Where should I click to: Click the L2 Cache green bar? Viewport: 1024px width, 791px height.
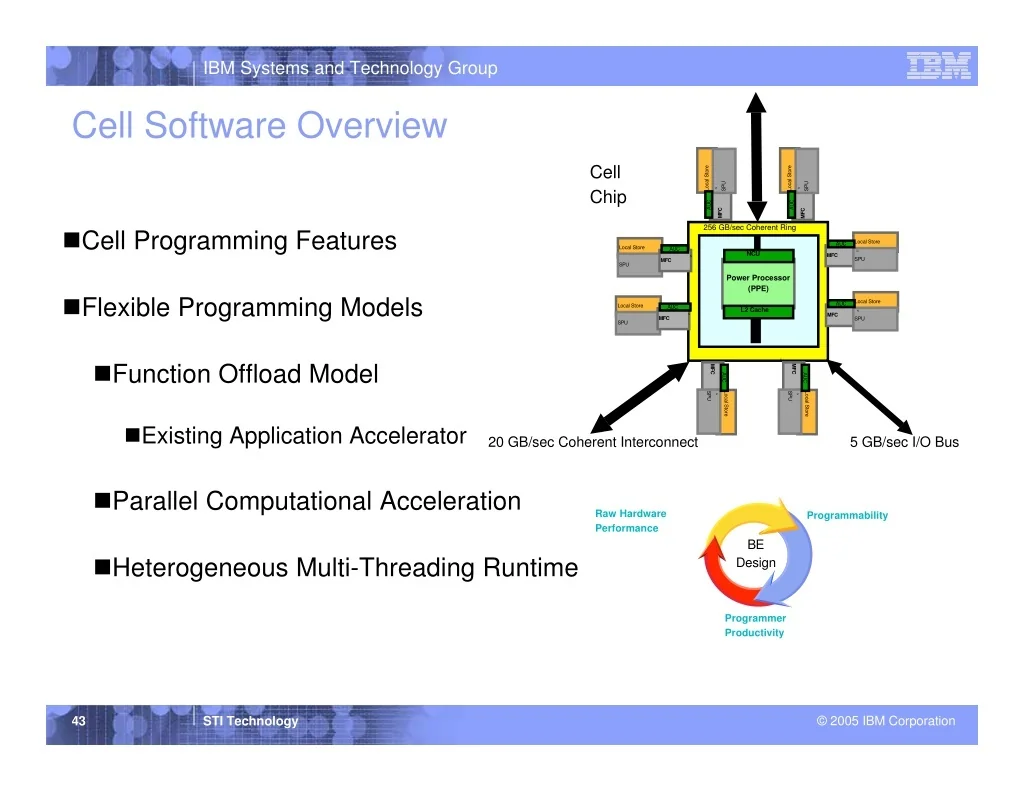click(758, 312)
